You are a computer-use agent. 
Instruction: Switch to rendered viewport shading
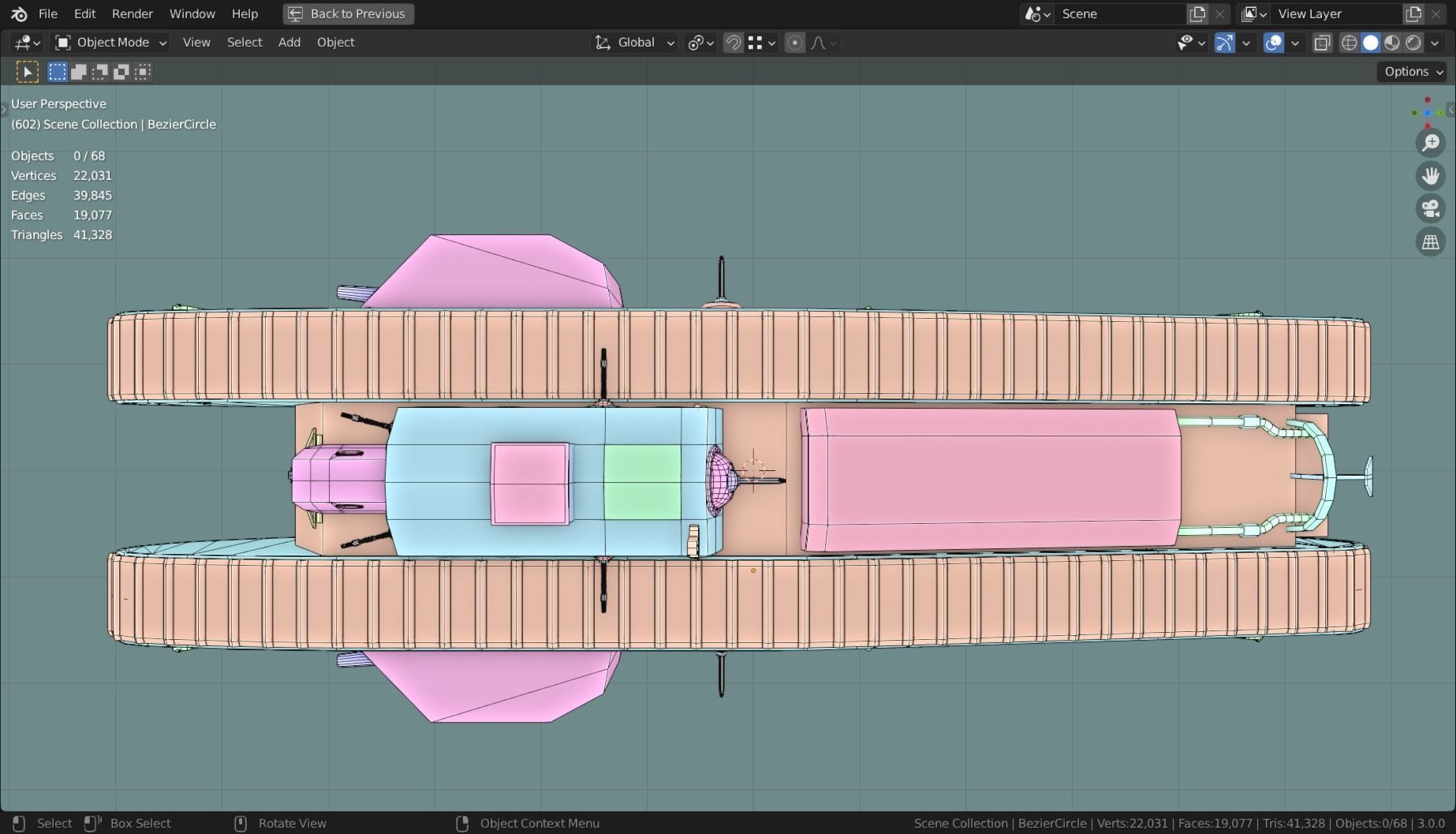point(1413,43)
